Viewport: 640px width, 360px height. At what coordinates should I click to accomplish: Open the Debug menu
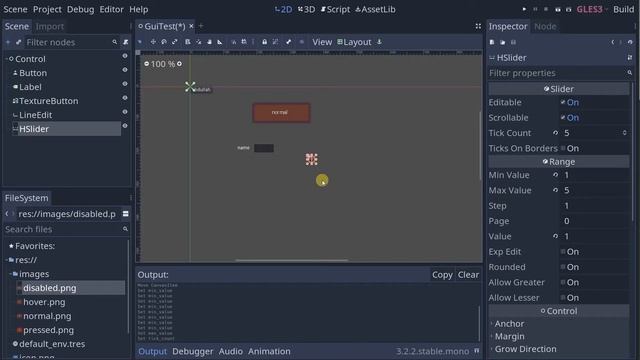tap(80, 9)
